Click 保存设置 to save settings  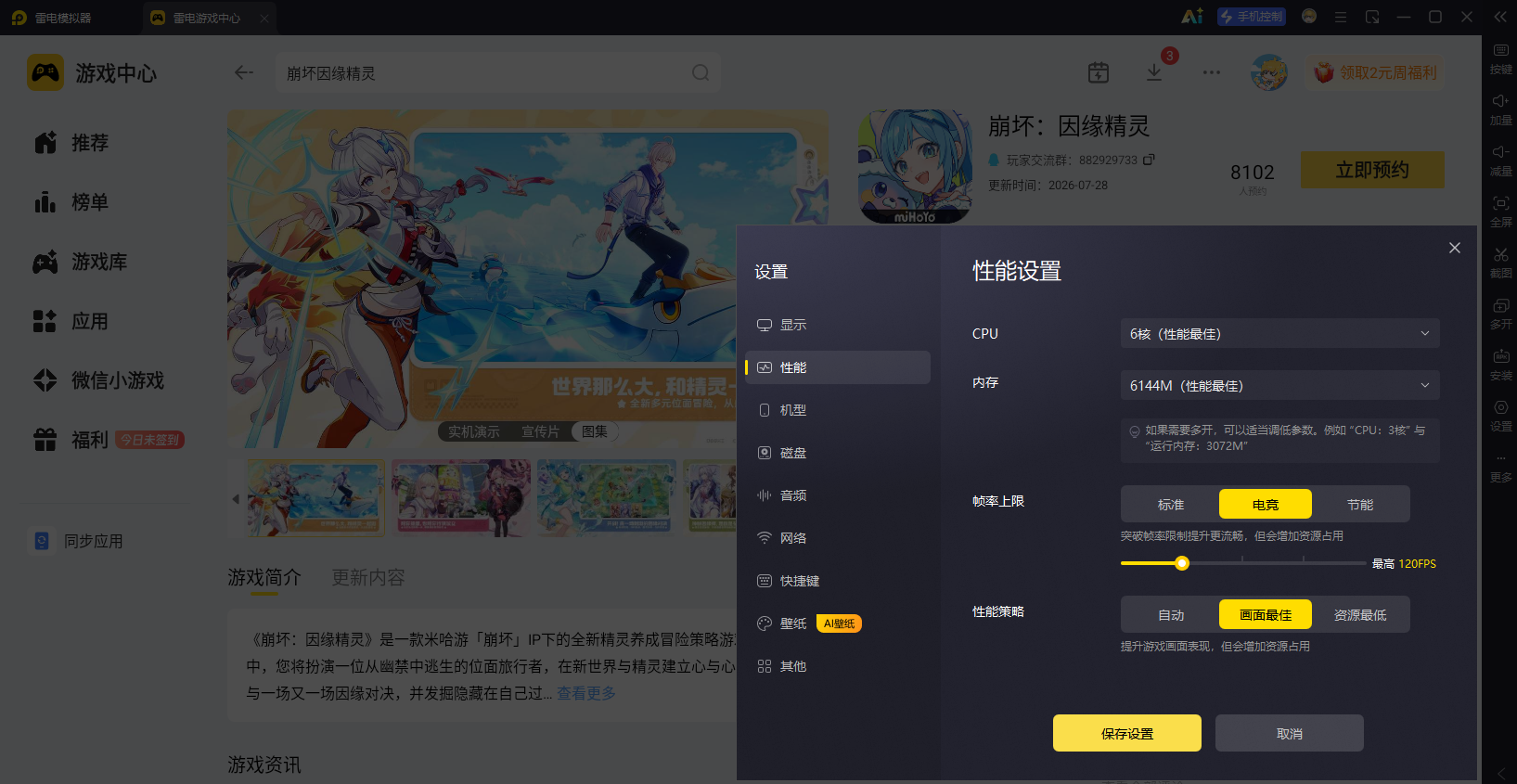pyautogui.click(x=1127, y=733)
